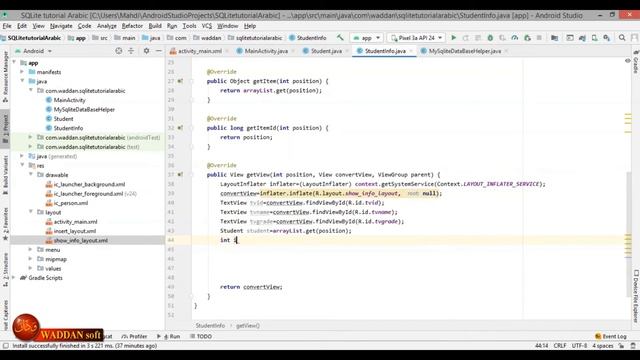
Task: Click the Stop toolbar icon
Action: point(539,38)
